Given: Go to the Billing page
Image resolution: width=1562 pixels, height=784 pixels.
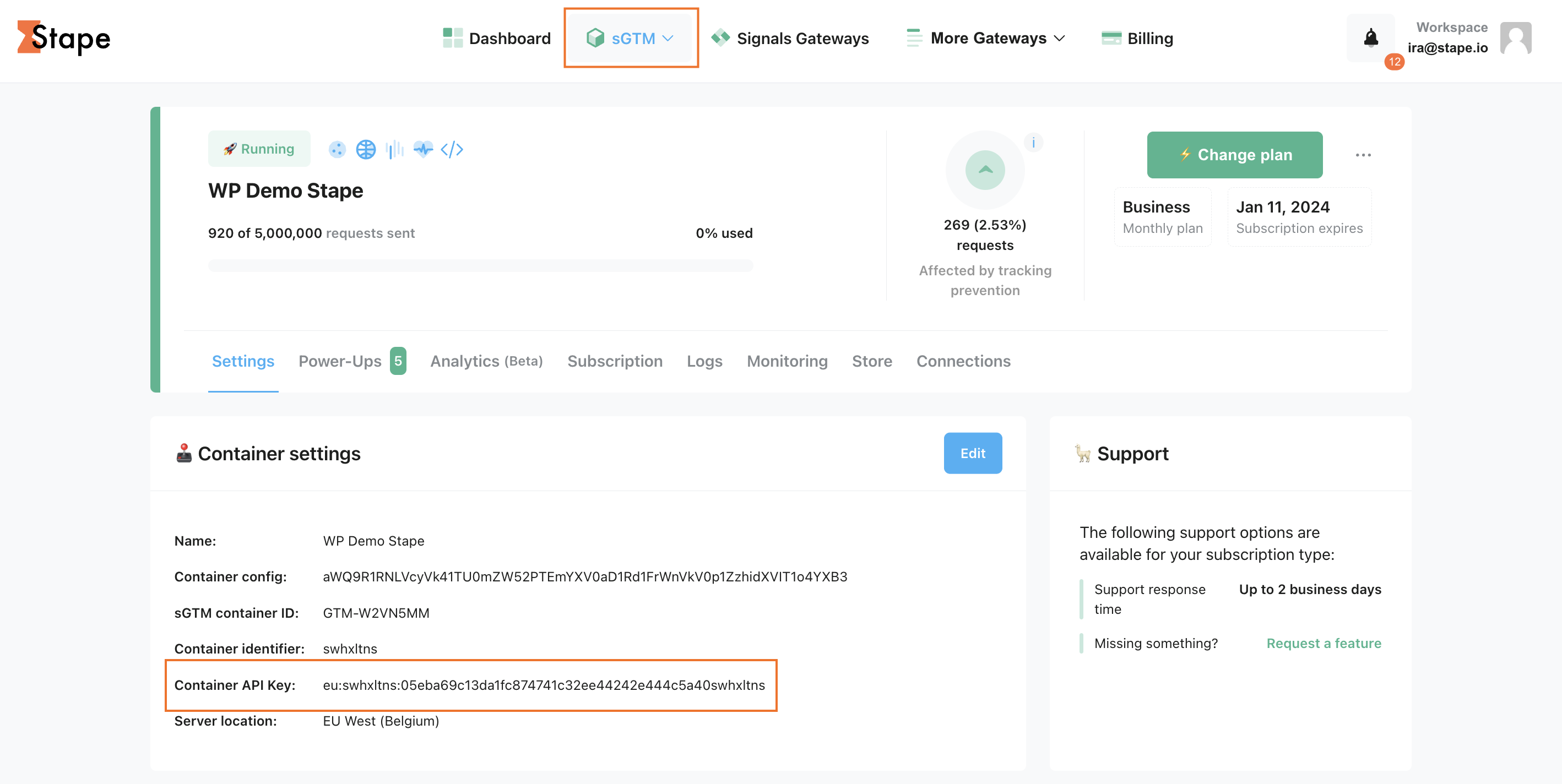Looking at the screenshot, I should click(x=1137, y=38).
